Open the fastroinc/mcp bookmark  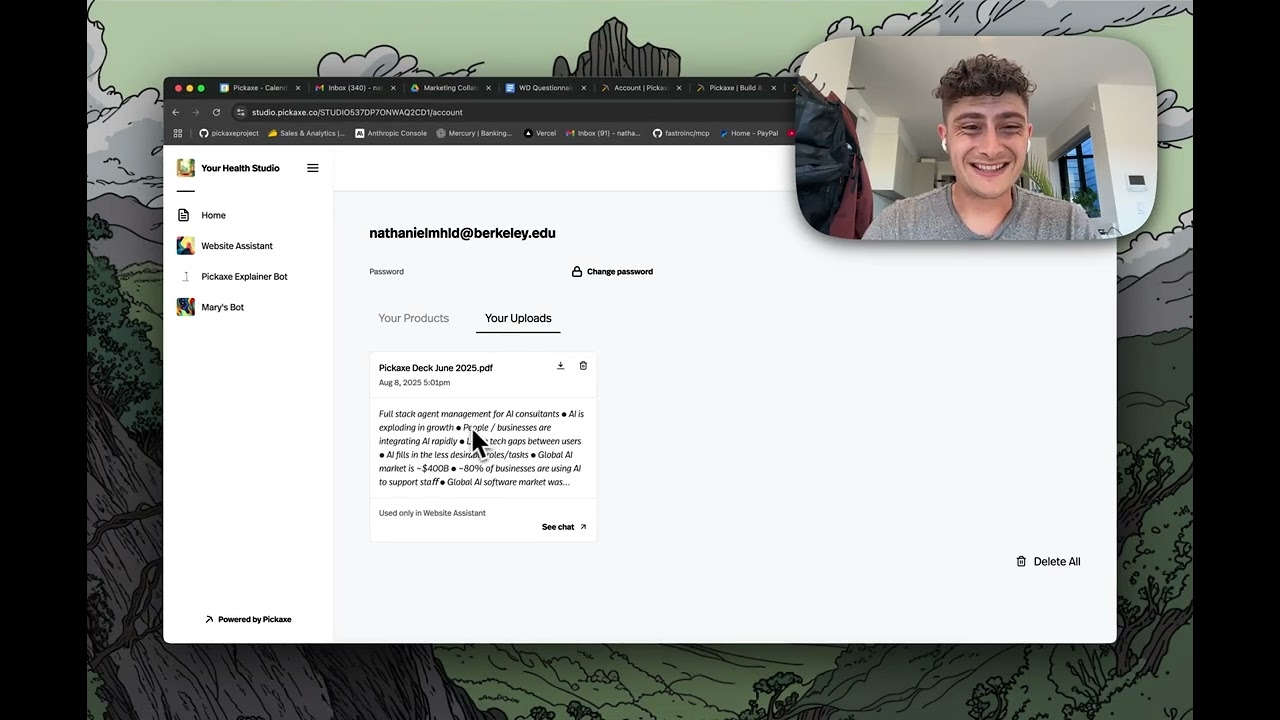(x=681, y=133)
